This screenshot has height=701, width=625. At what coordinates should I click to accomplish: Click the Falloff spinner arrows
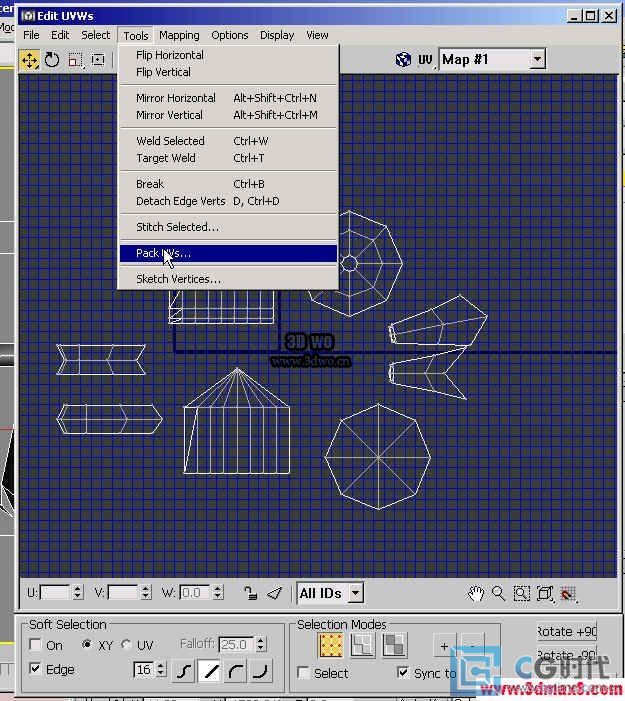pyautogui.click(x=261, y=644)
